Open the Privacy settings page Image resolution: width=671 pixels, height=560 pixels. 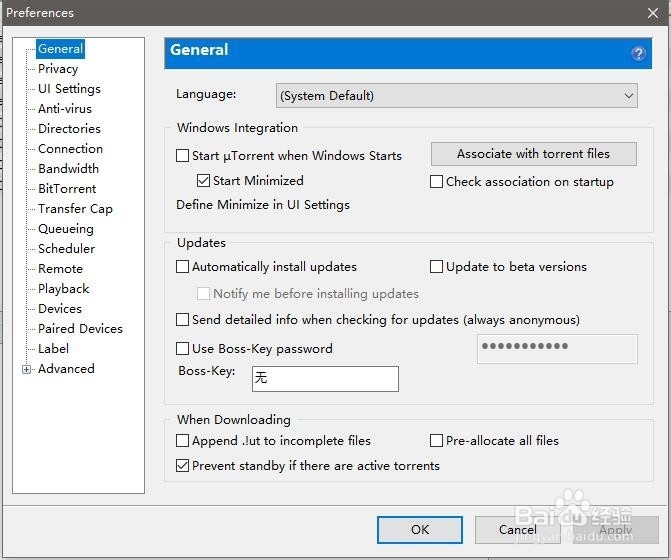pyautogui.click(x=58, y=69)
